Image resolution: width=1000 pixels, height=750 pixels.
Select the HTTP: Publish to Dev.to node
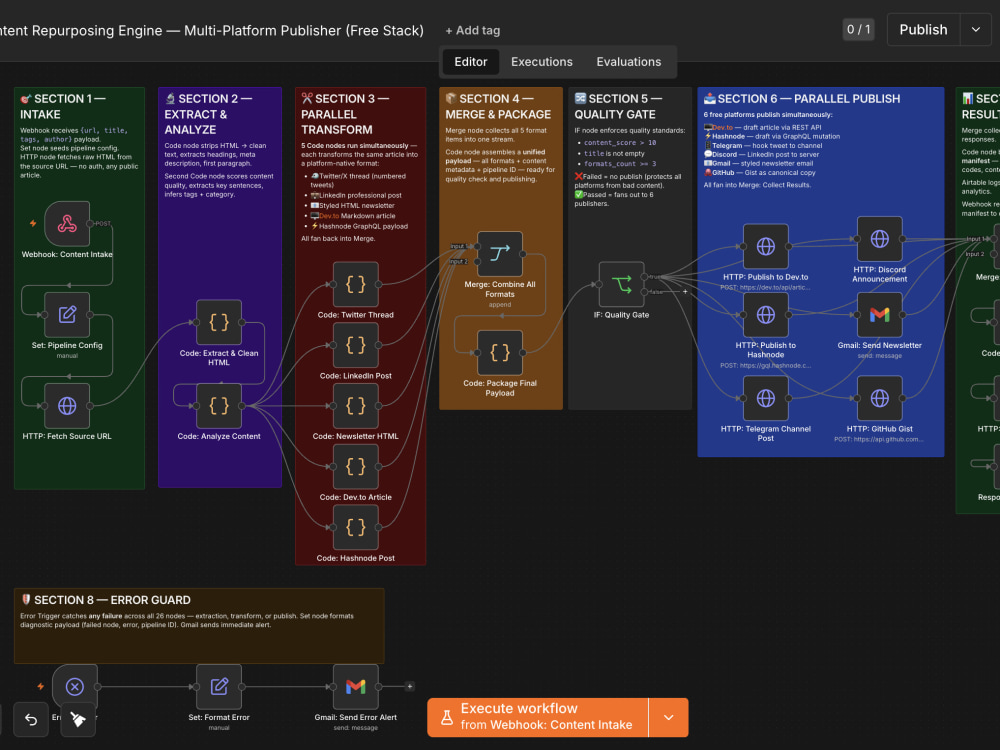[x=766, y=246]
